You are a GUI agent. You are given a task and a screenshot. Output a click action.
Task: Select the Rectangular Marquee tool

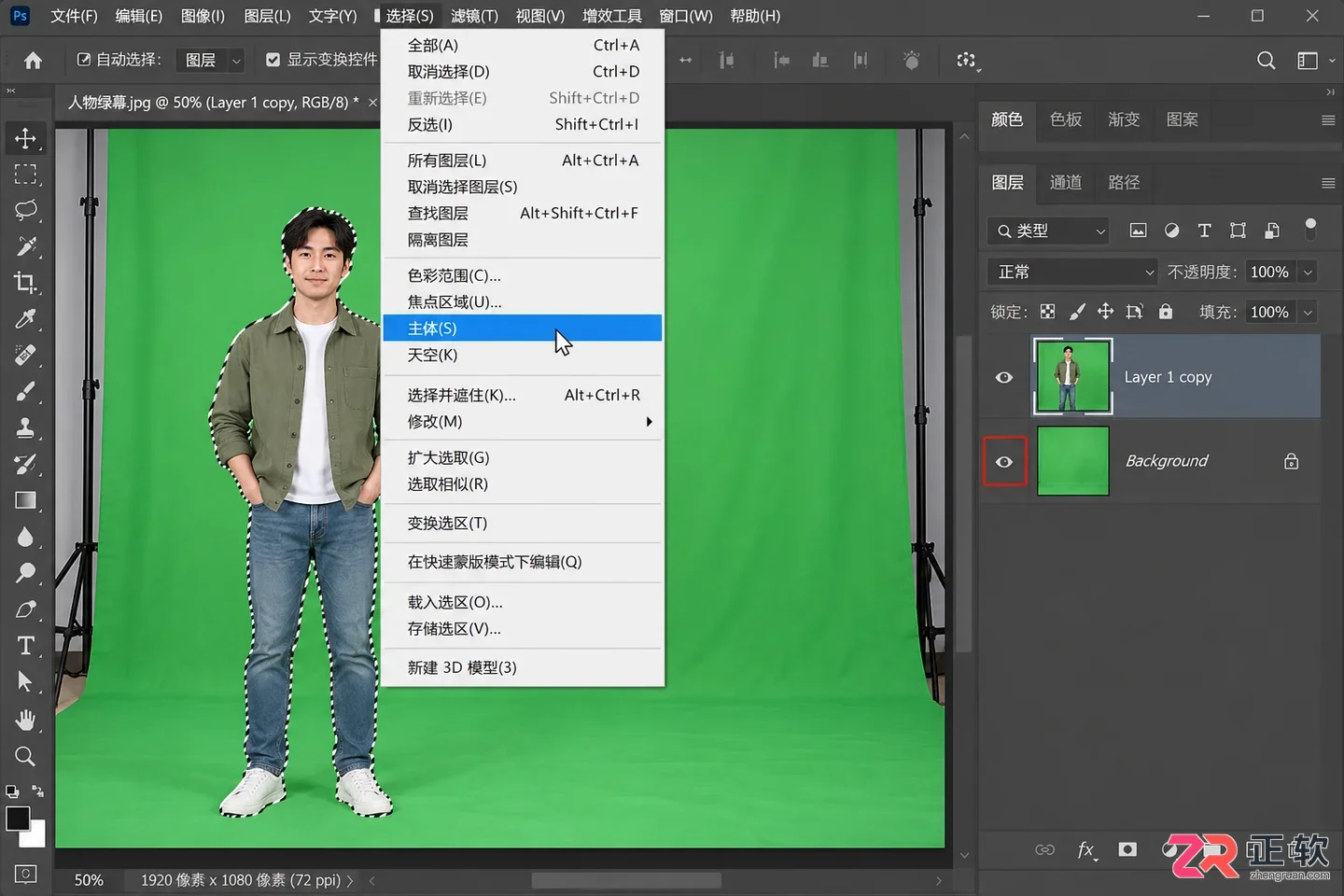pos(25,175)
